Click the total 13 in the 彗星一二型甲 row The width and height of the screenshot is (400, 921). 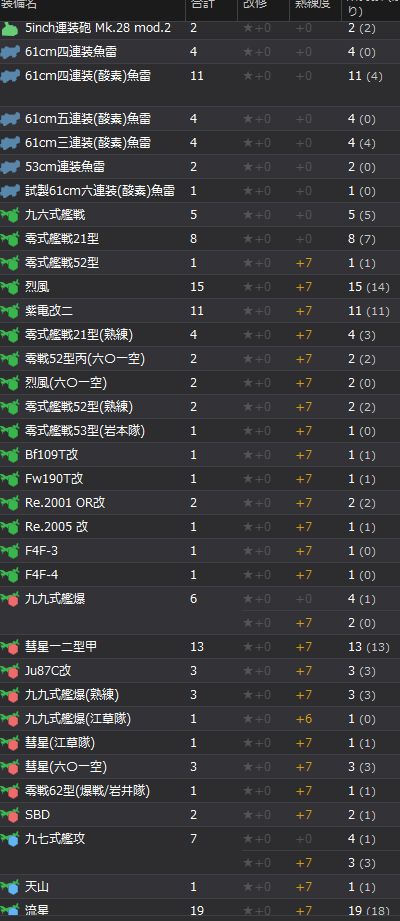click(197, 647)
